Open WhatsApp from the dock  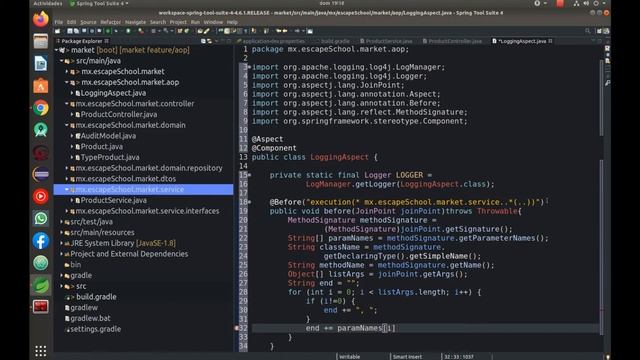(40, 218)
